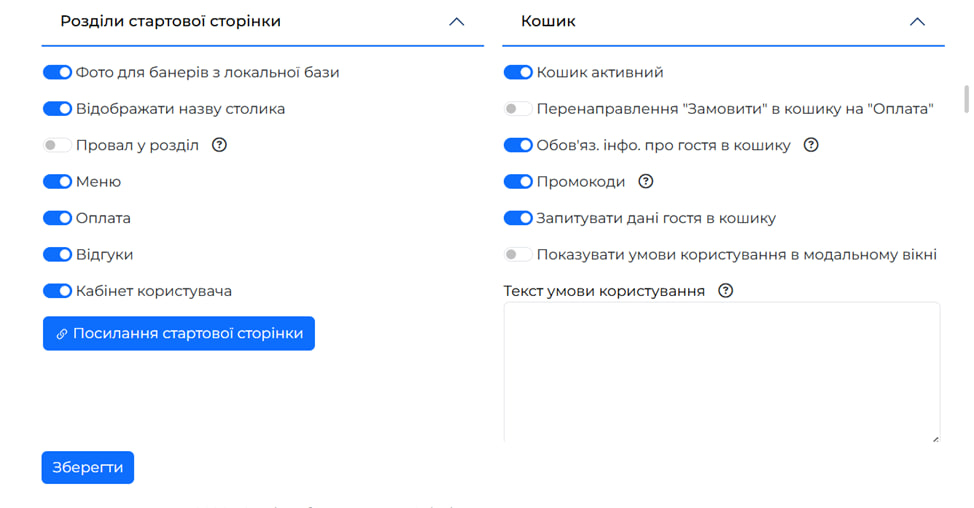Image resolution: width=974 pixels, height=508 pixels.
Task: Click "Посилання стартової сторінки" button
Action: [x=179, y=334]
